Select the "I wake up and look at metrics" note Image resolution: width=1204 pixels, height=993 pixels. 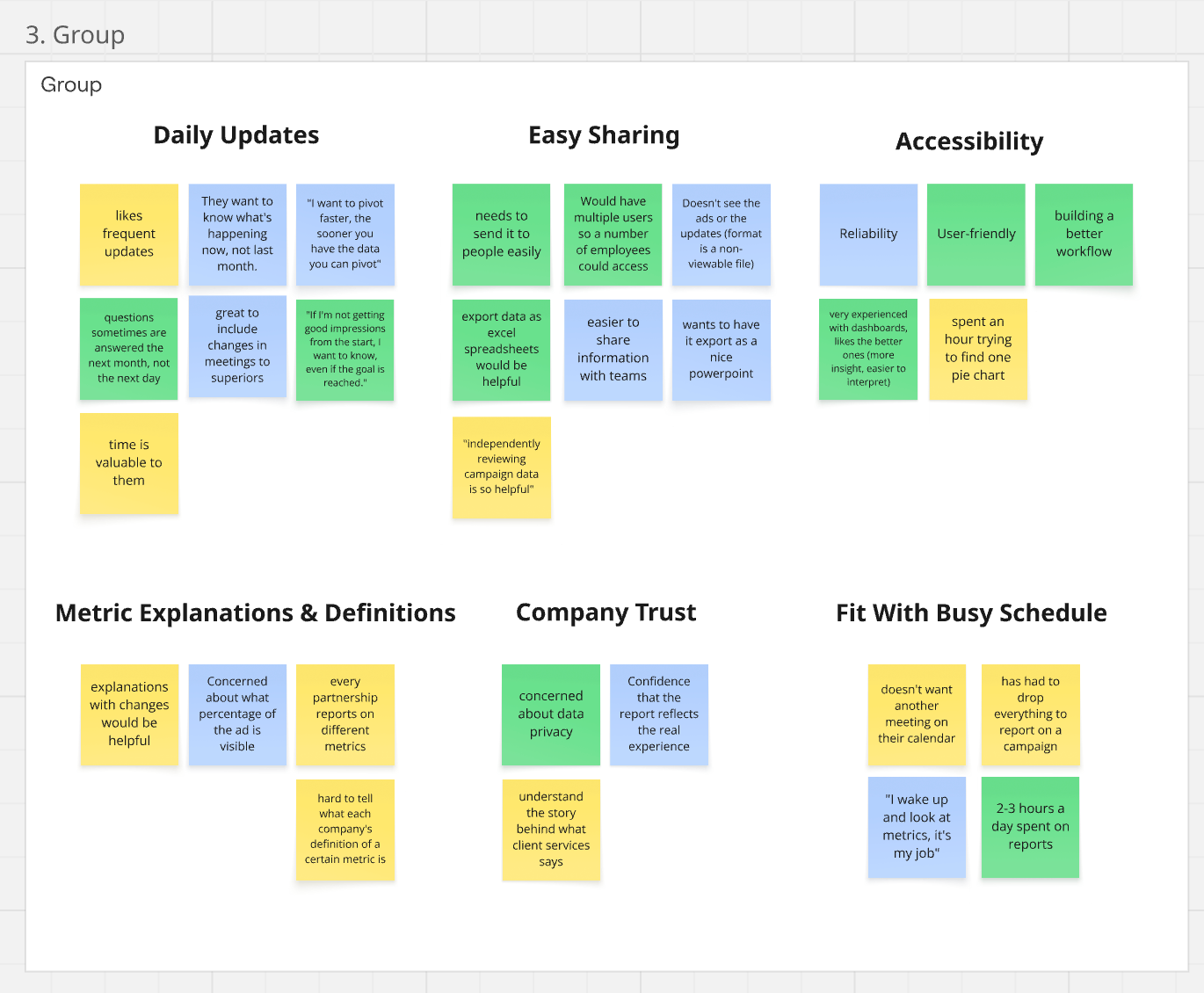pyautogui.click(x=917, y=827)
